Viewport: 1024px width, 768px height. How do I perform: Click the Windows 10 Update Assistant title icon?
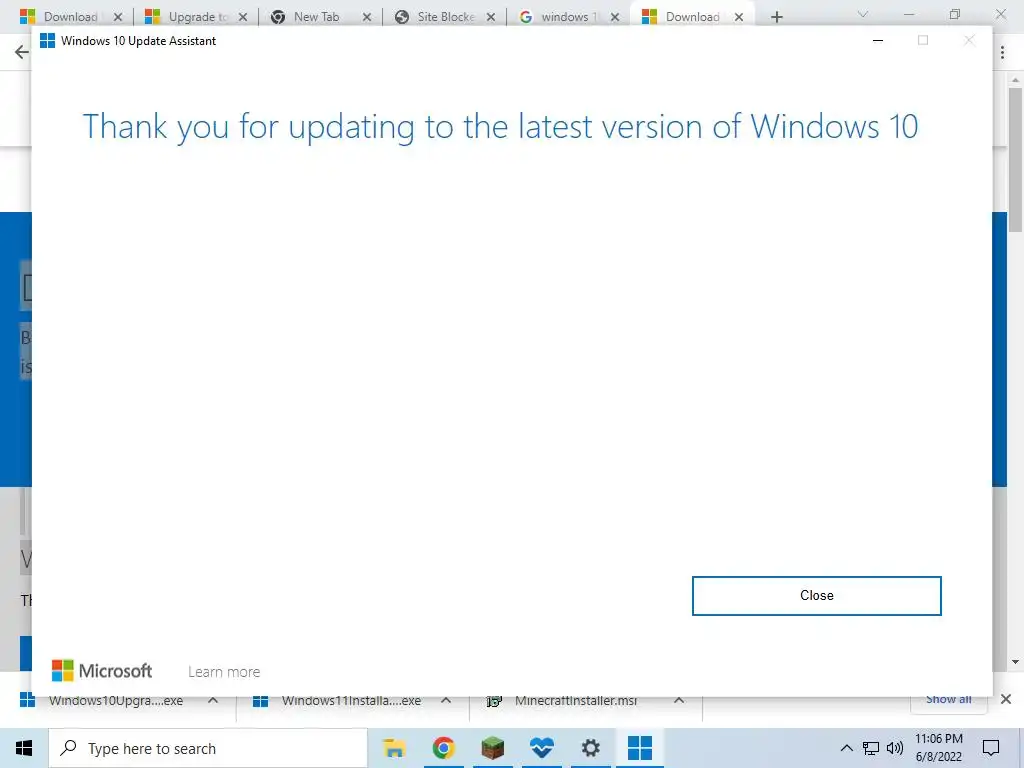tap(47, 40)
